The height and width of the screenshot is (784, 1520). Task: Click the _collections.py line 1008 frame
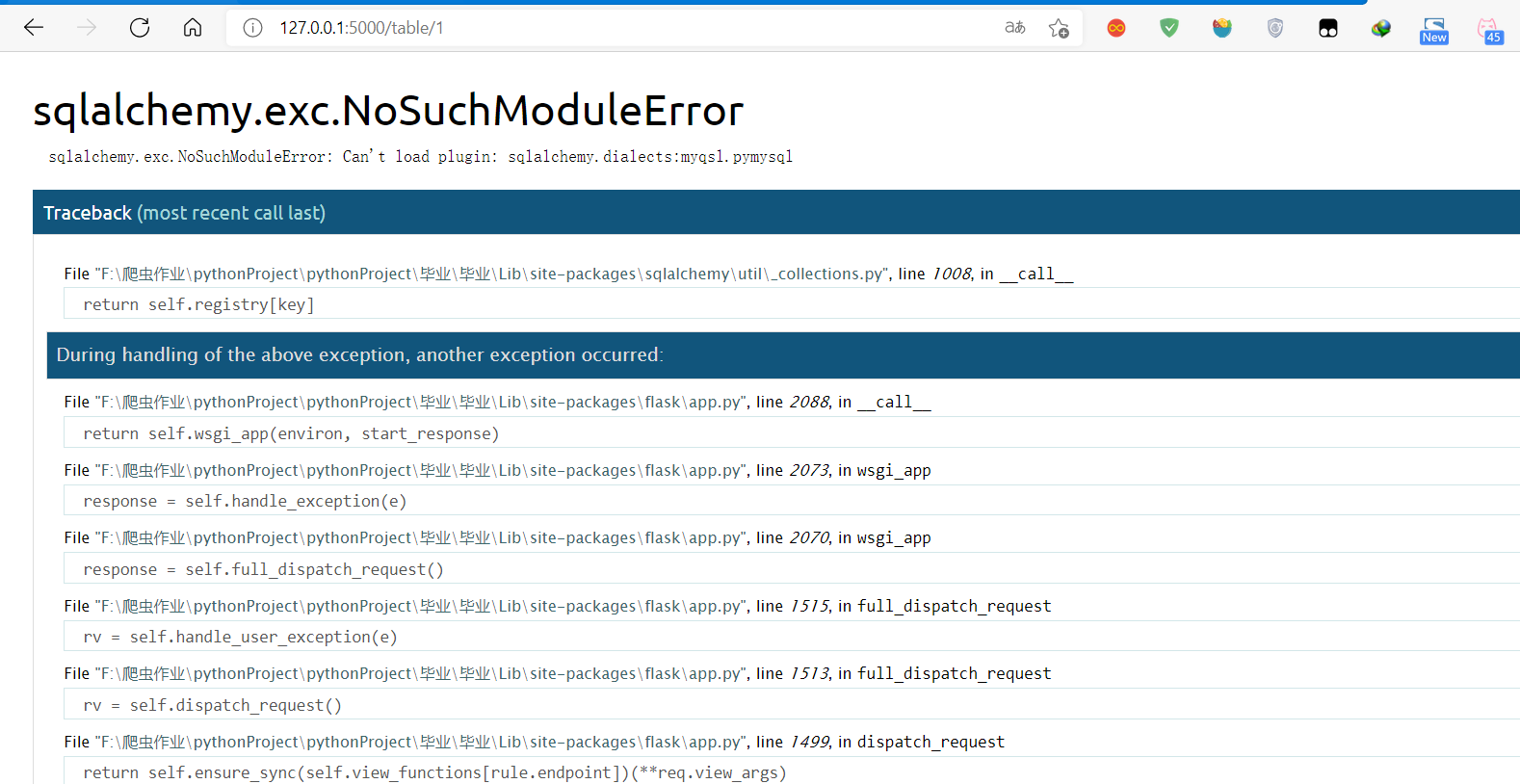pyautogui.click(x=568, y=274)
